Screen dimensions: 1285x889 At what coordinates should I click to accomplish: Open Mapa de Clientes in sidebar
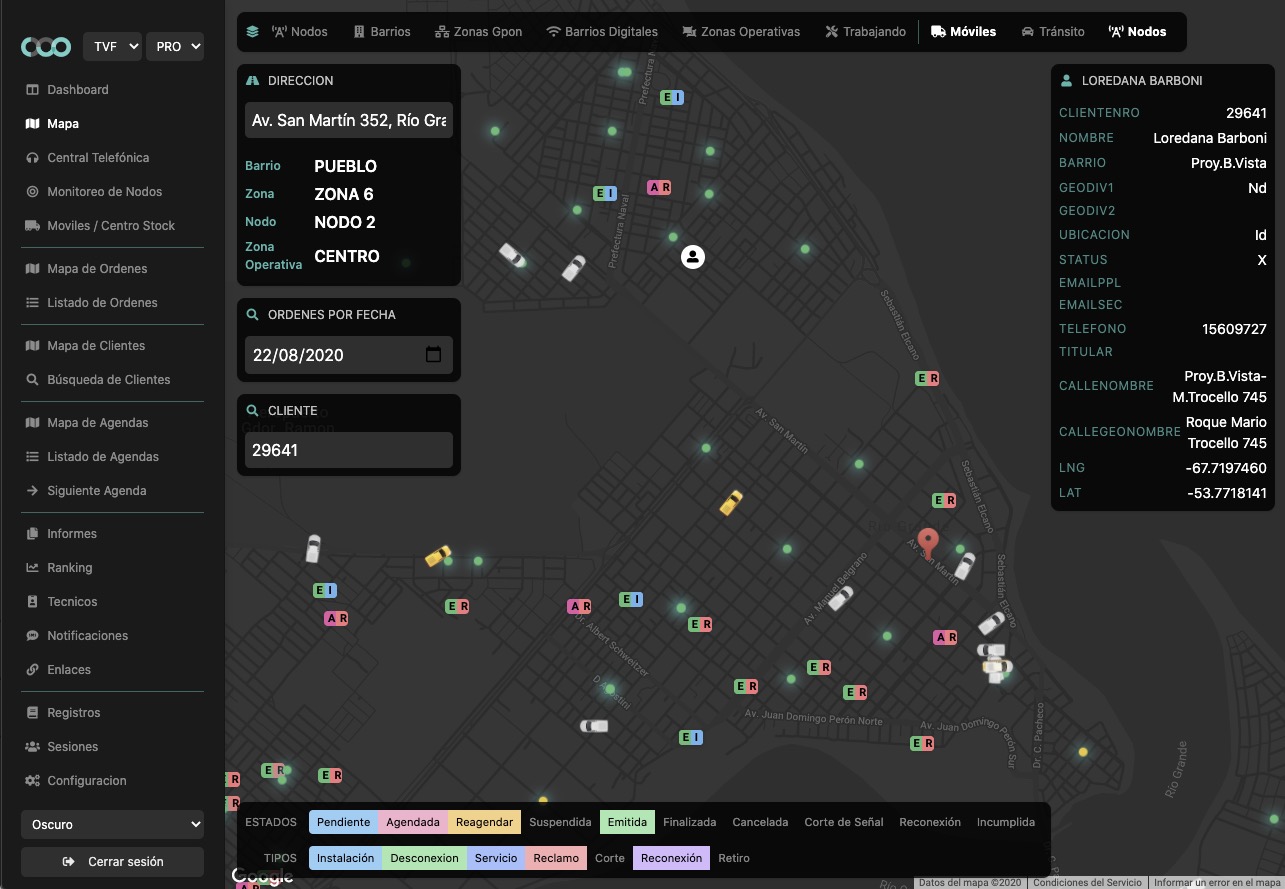point(96,346)
